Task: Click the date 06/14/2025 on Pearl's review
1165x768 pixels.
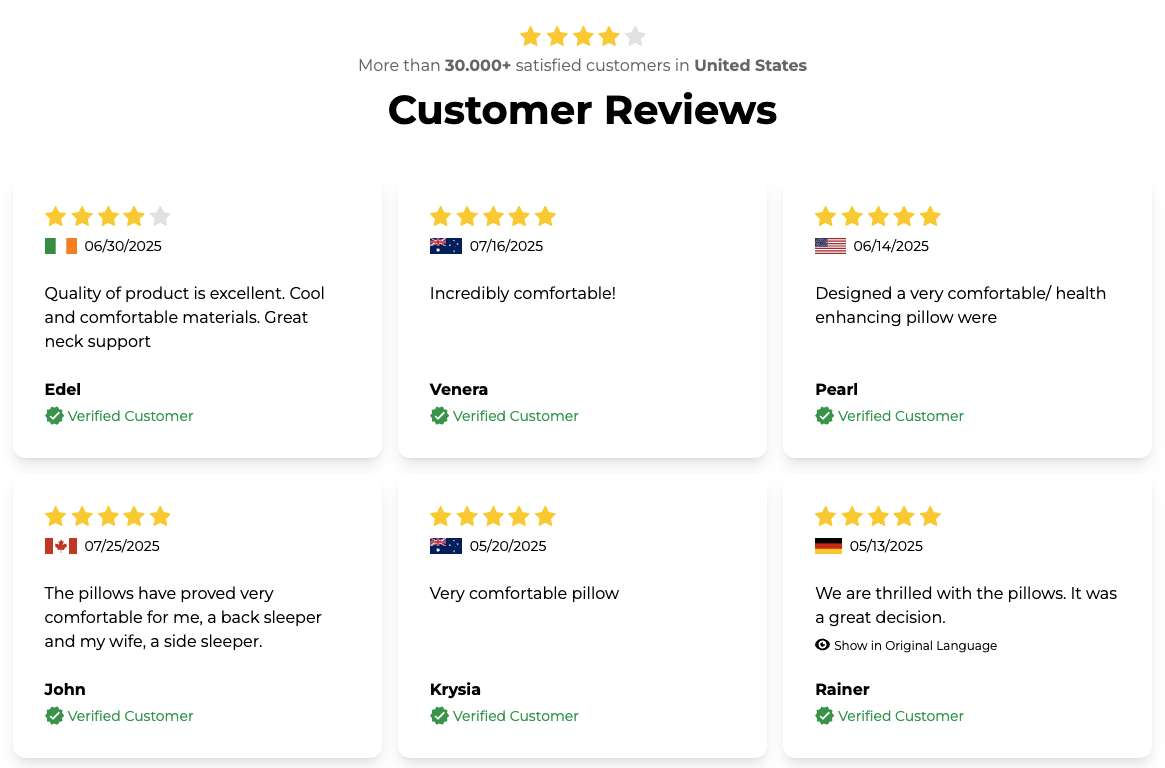Action: tap(889, 246)
